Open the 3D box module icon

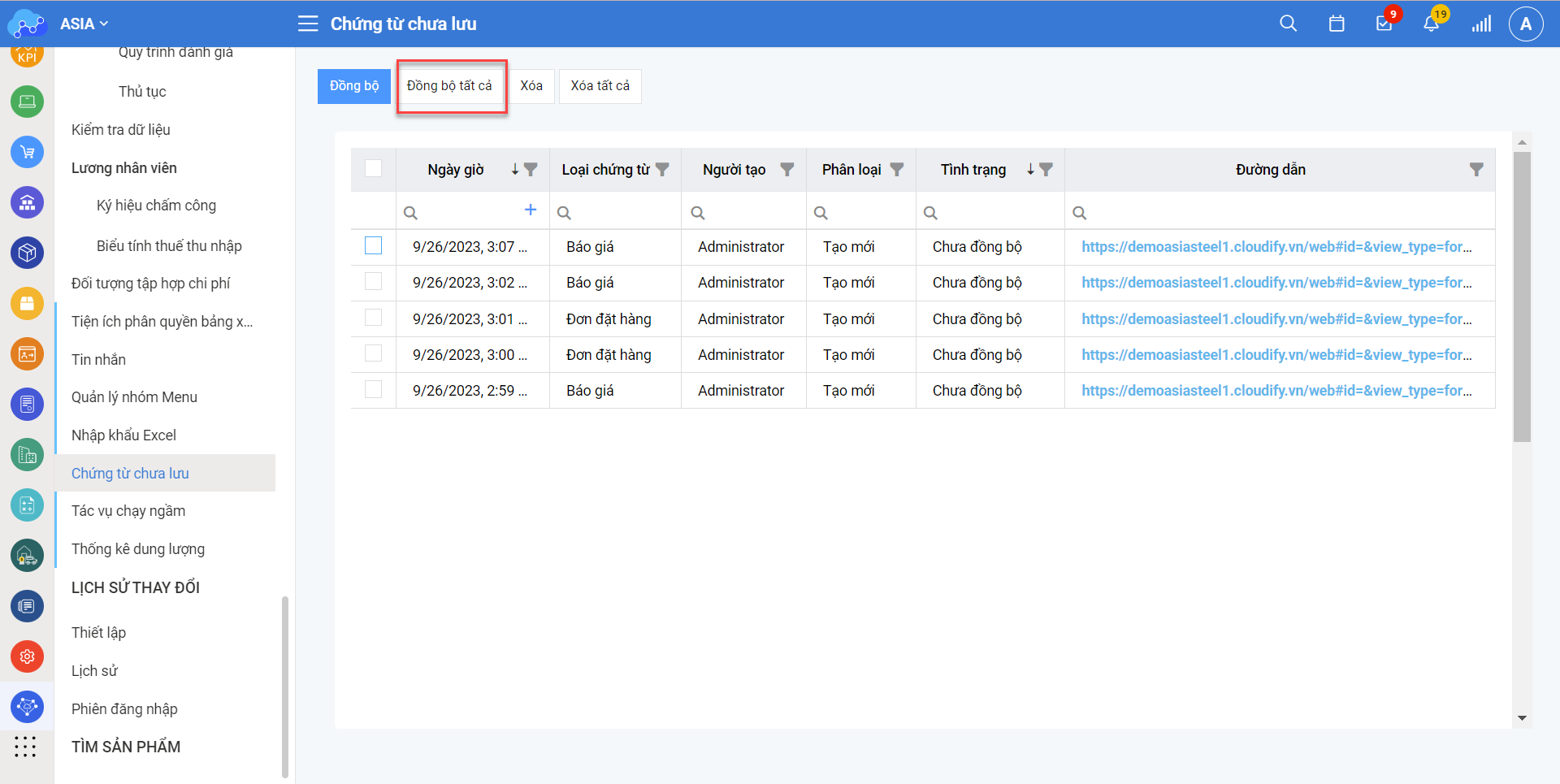27,253
